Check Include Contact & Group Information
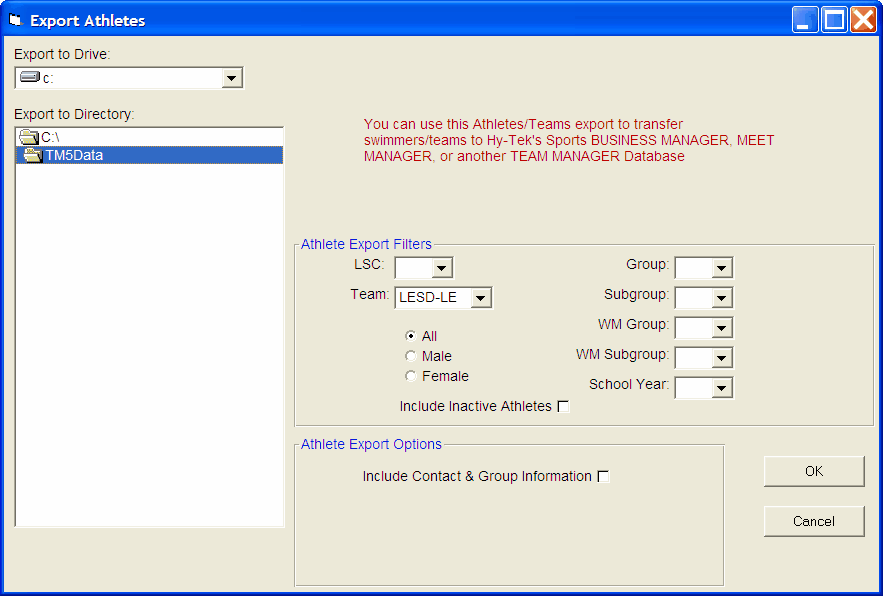 603,476
